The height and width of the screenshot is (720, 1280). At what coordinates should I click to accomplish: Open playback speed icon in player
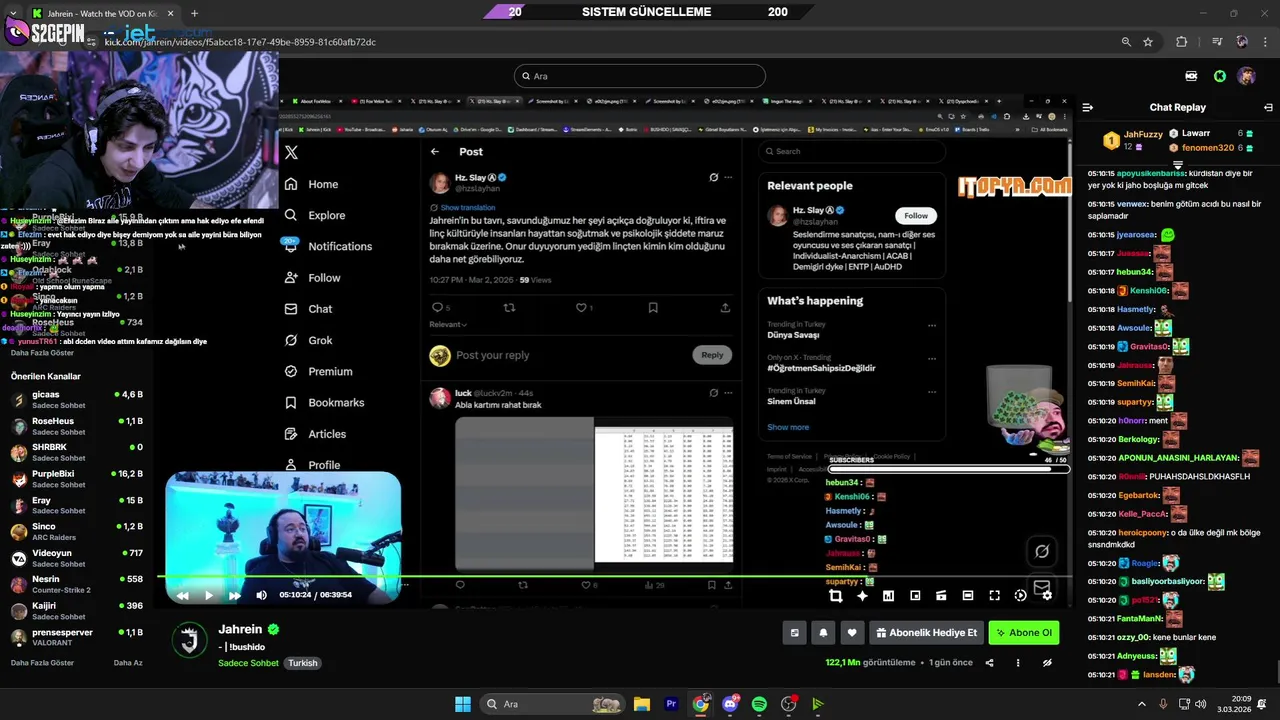[1020, 595]
